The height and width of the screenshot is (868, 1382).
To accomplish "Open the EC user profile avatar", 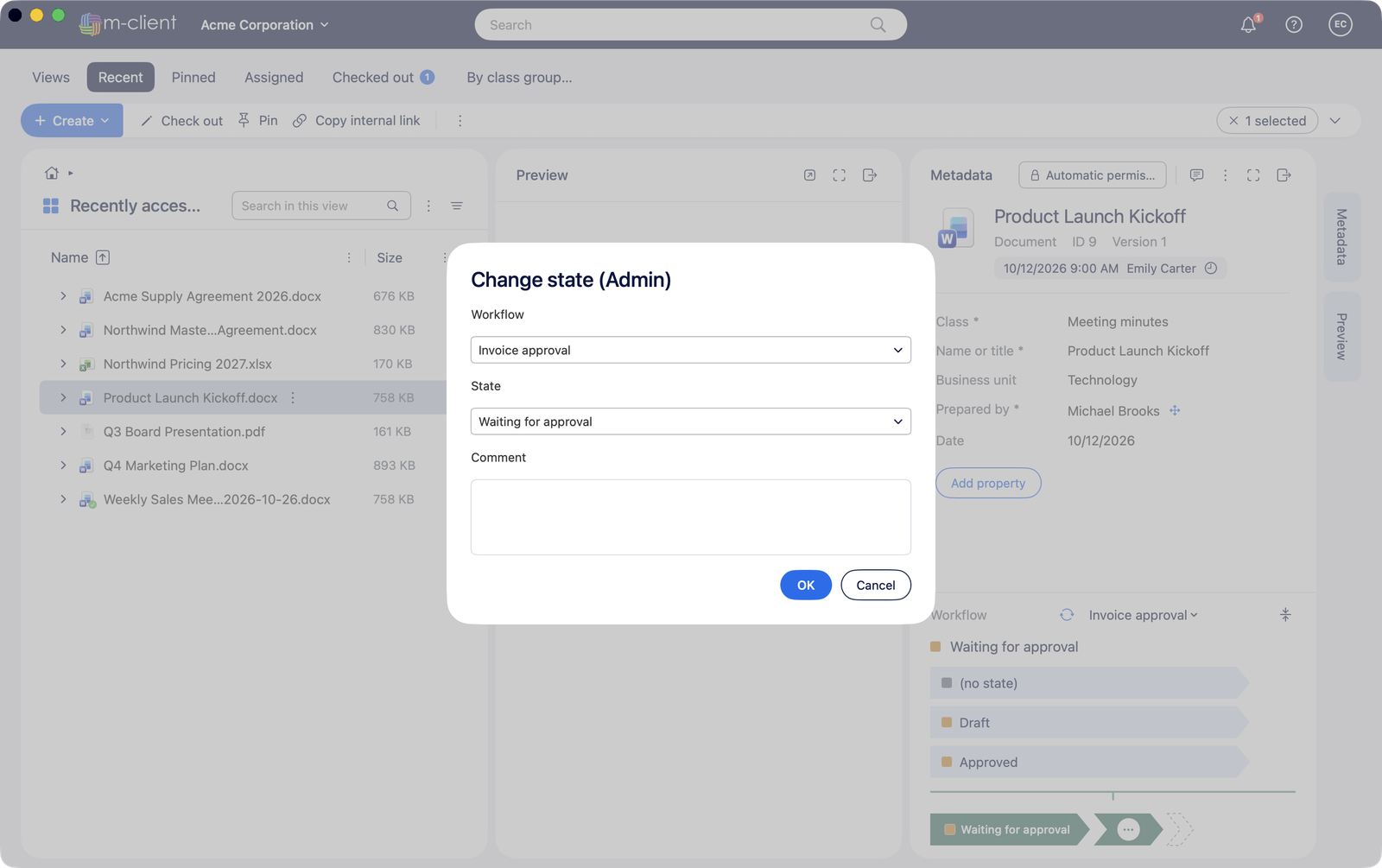I will pos(1341,25).
